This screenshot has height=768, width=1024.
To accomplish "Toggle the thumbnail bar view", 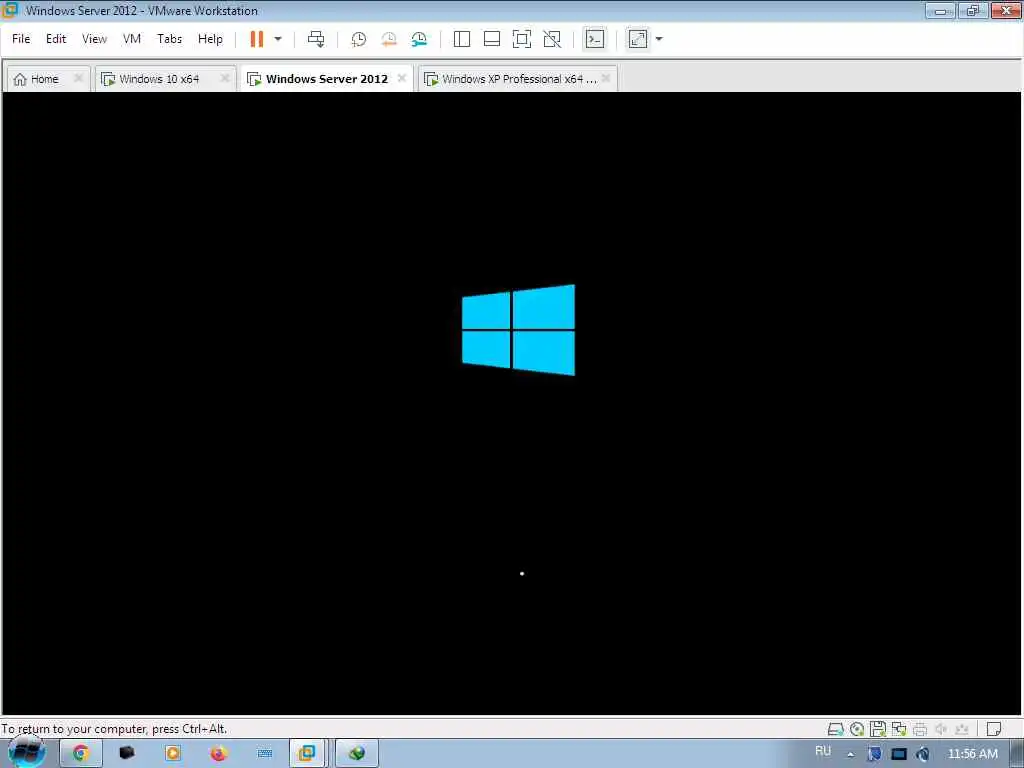I will point(492,39).
